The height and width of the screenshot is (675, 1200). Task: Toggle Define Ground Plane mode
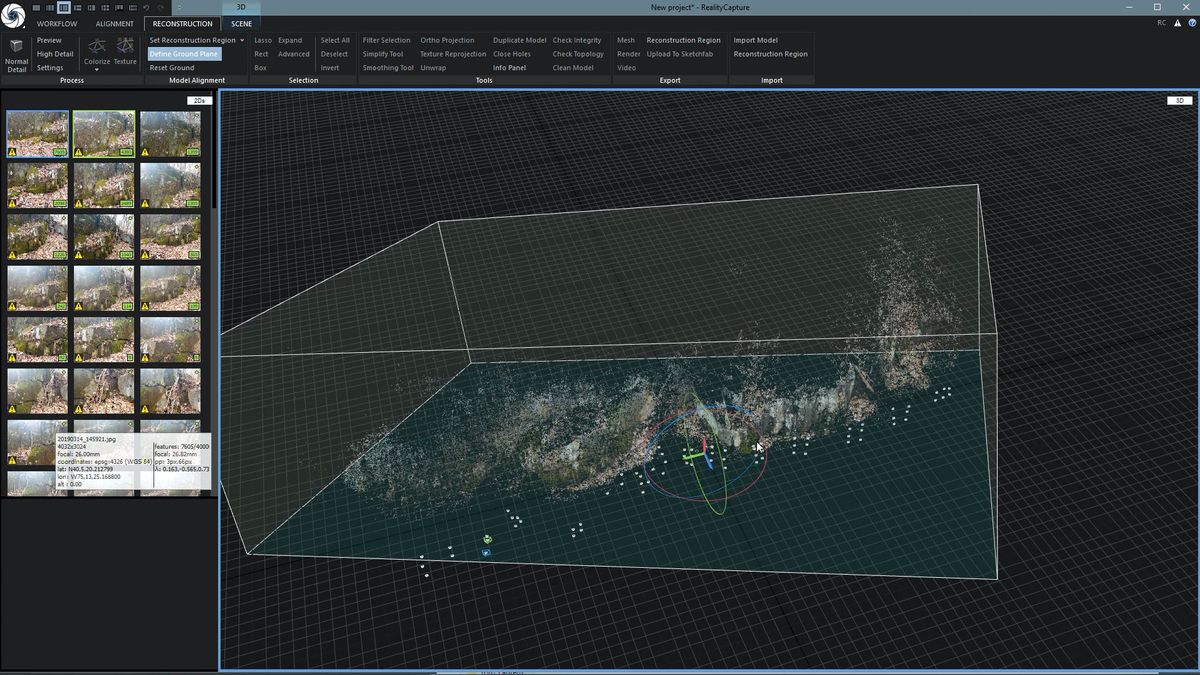pos(184,54)
